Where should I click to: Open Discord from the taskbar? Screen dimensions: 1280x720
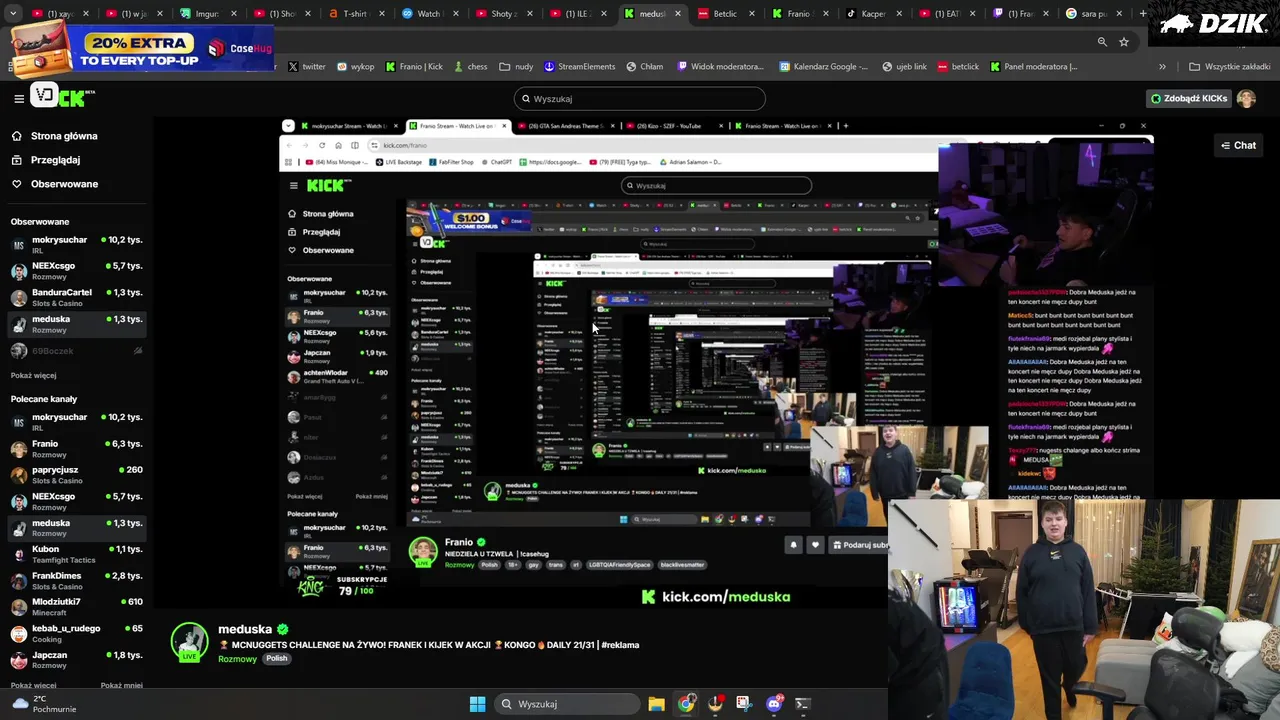[773, 704]
